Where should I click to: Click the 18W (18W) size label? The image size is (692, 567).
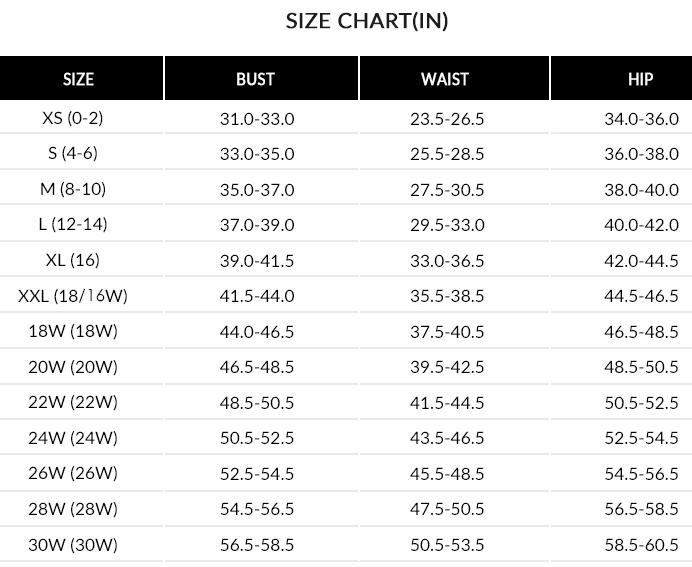(73, 331)
